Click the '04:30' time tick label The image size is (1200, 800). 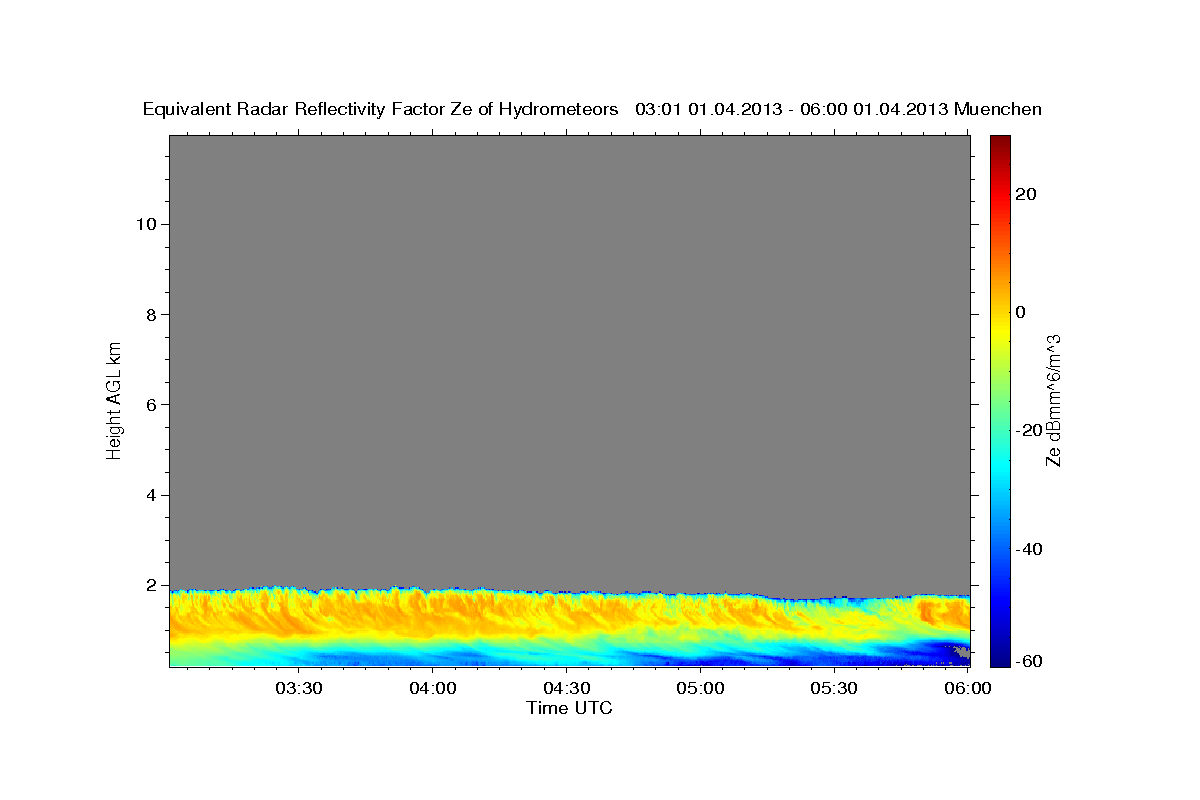pyautogui.click(x=567, y=688)
